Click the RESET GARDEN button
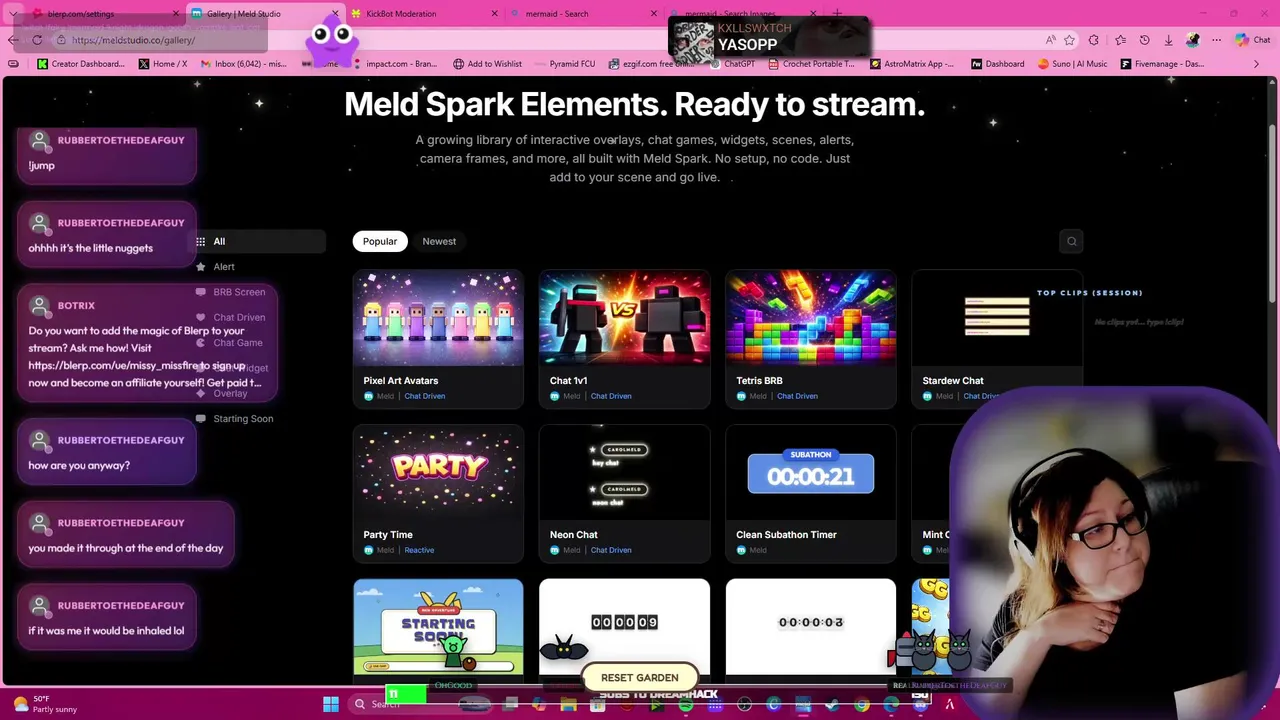 pos(639,678)
